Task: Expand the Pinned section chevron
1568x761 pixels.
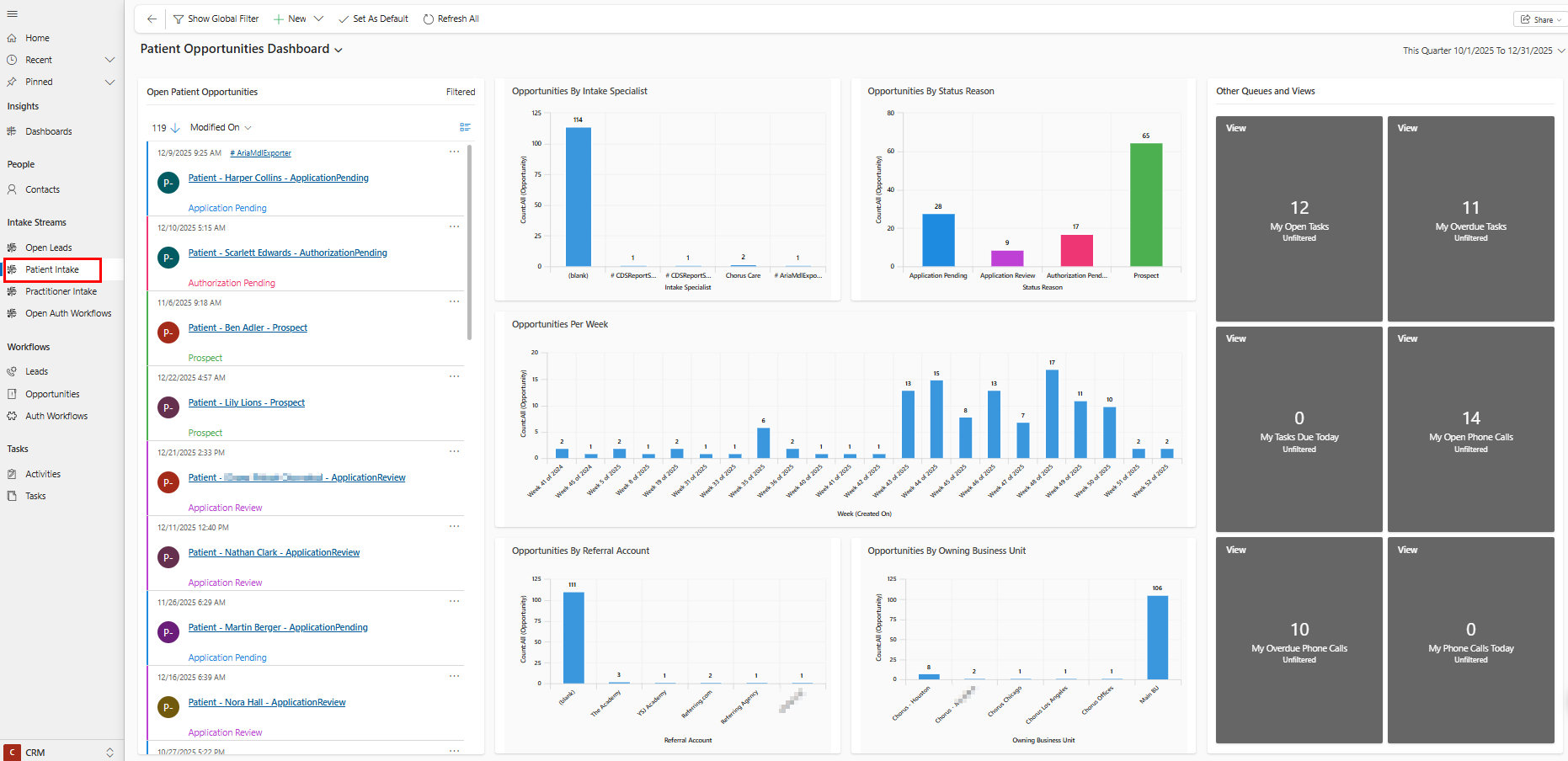Action: (x=109, y=82)
